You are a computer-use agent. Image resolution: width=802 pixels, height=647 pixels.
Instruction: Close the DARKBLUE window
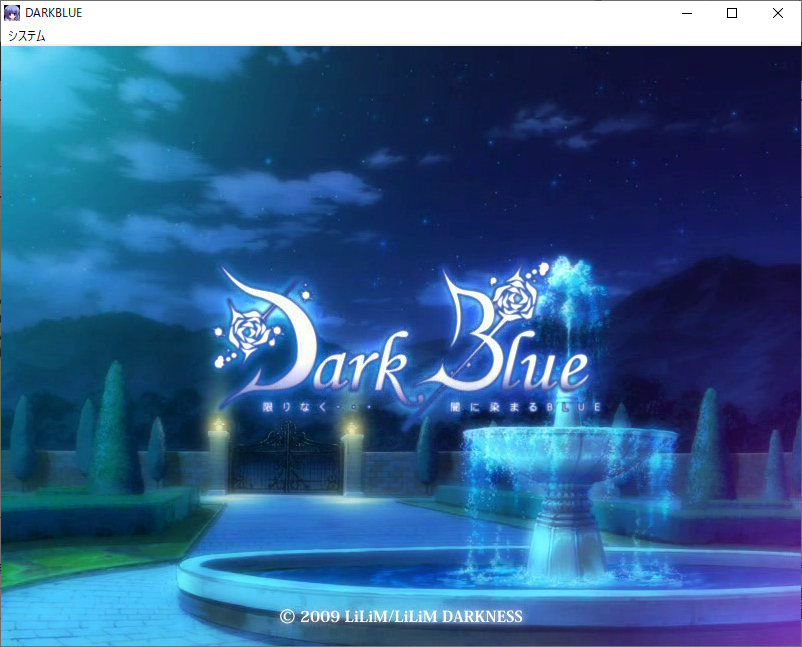(x=778, y=13)
